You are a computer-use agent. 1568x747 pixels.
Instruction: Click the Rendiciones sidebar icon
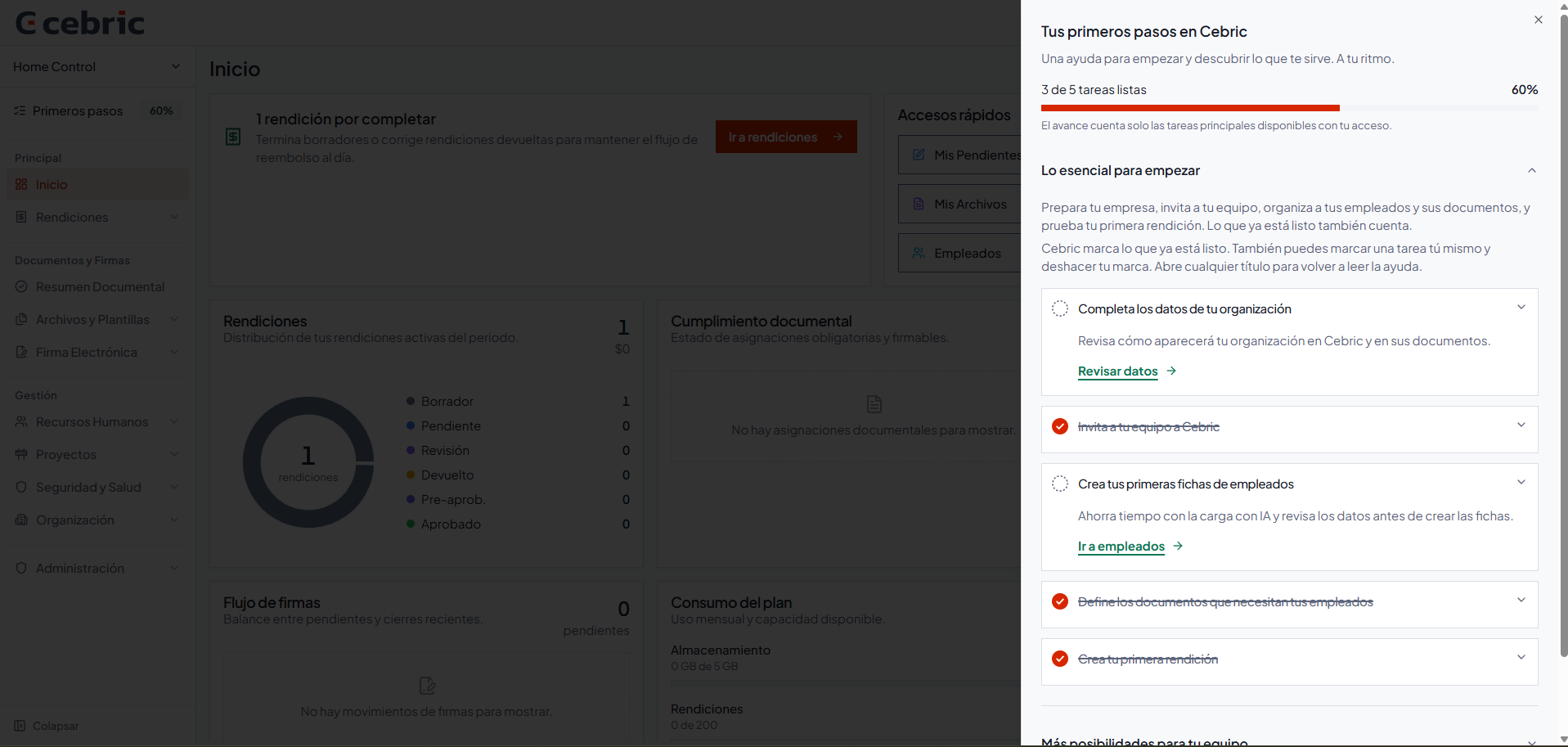click(21, 217)
